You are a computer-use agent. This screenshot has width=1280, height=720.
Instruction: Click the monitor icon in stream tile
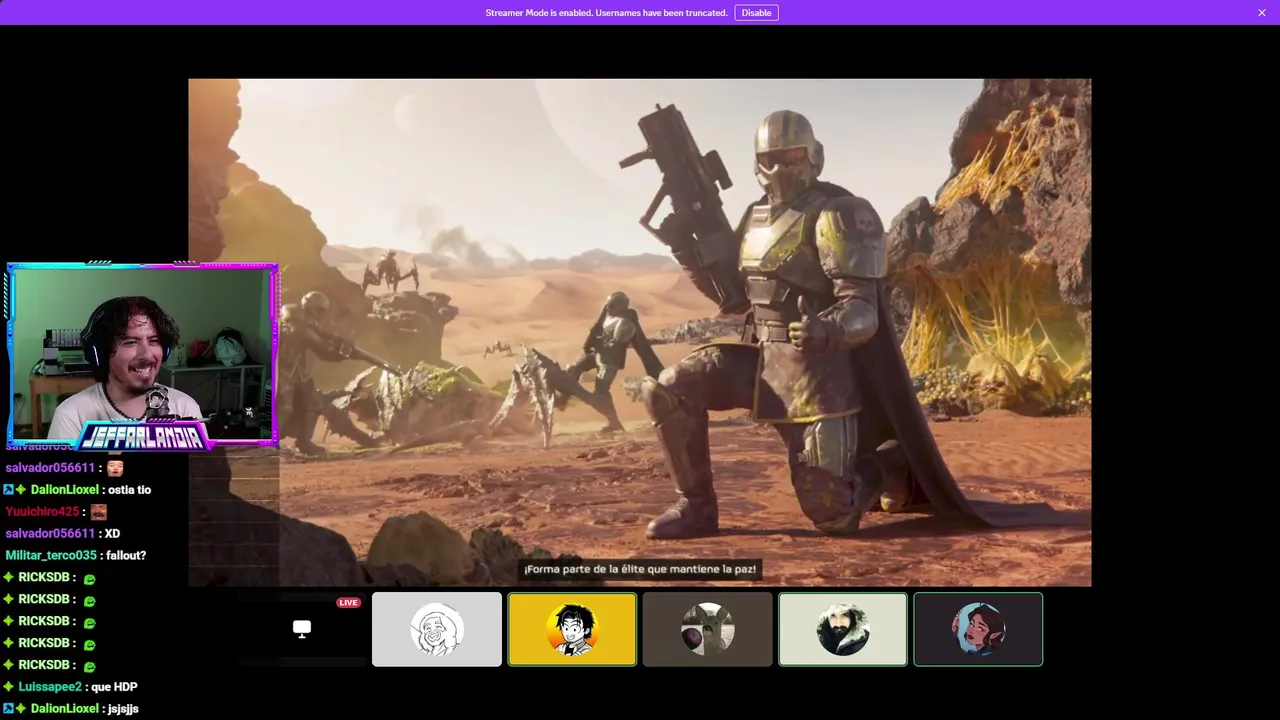(x=302, y=628)
